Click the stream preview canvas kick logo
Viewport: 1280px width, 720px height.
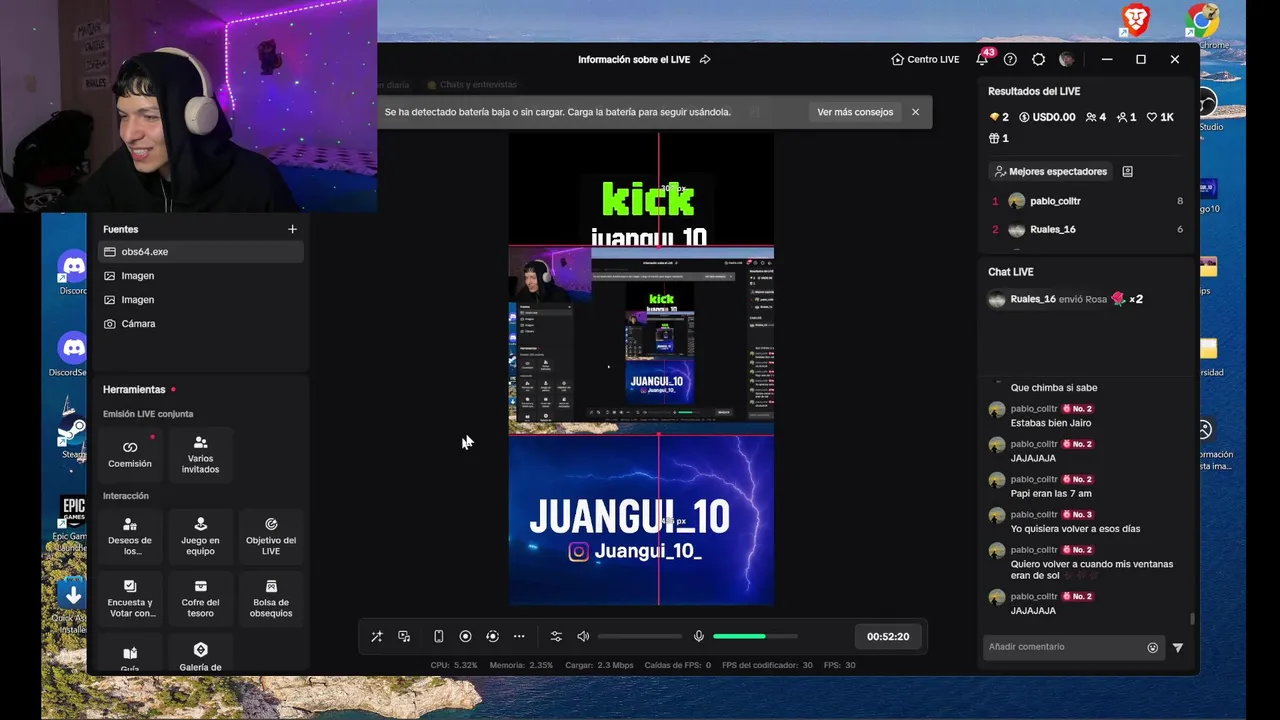pyautogui.click(x=648, y=198)
